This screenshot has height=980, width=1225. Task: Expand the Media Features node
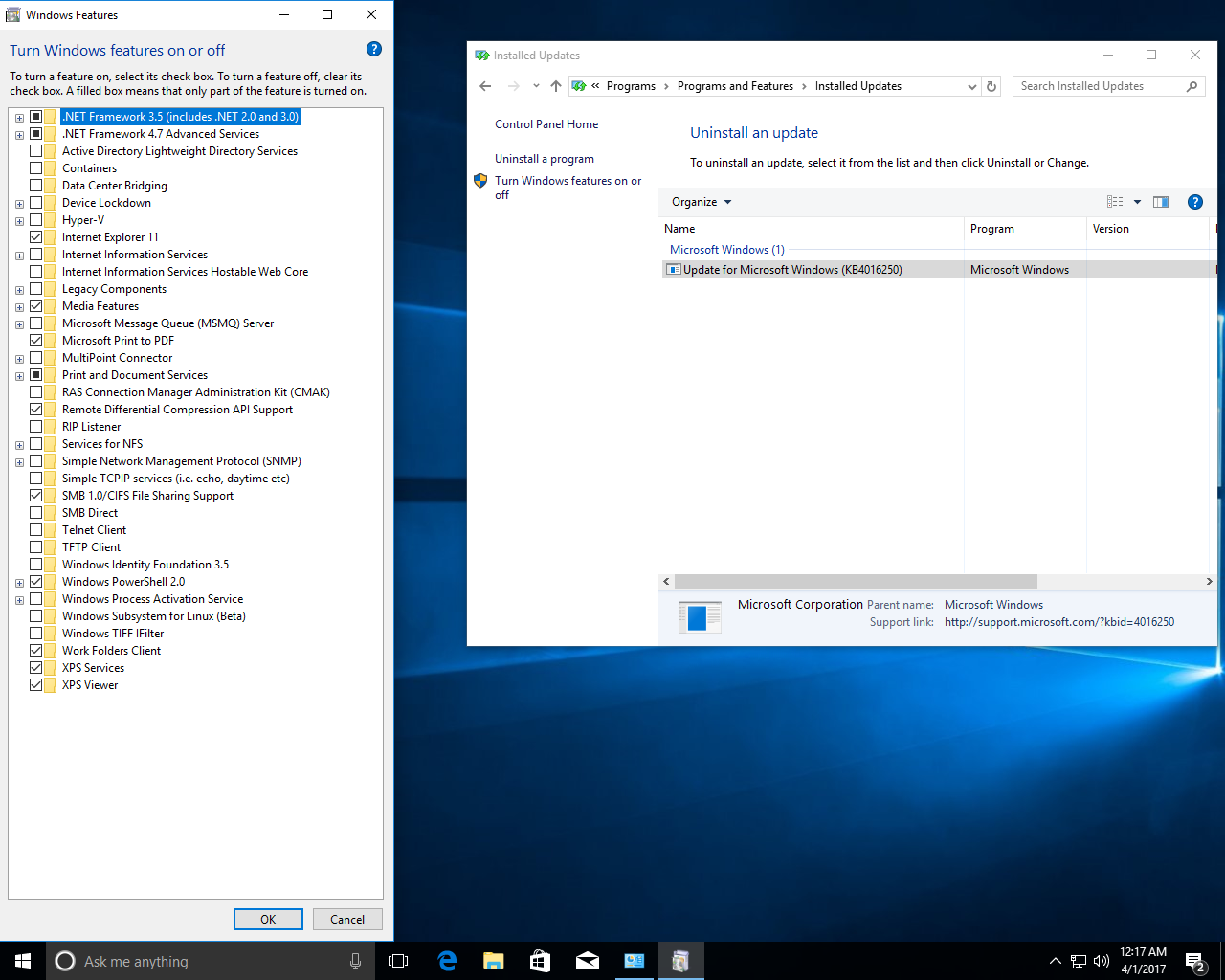point(19,307)
